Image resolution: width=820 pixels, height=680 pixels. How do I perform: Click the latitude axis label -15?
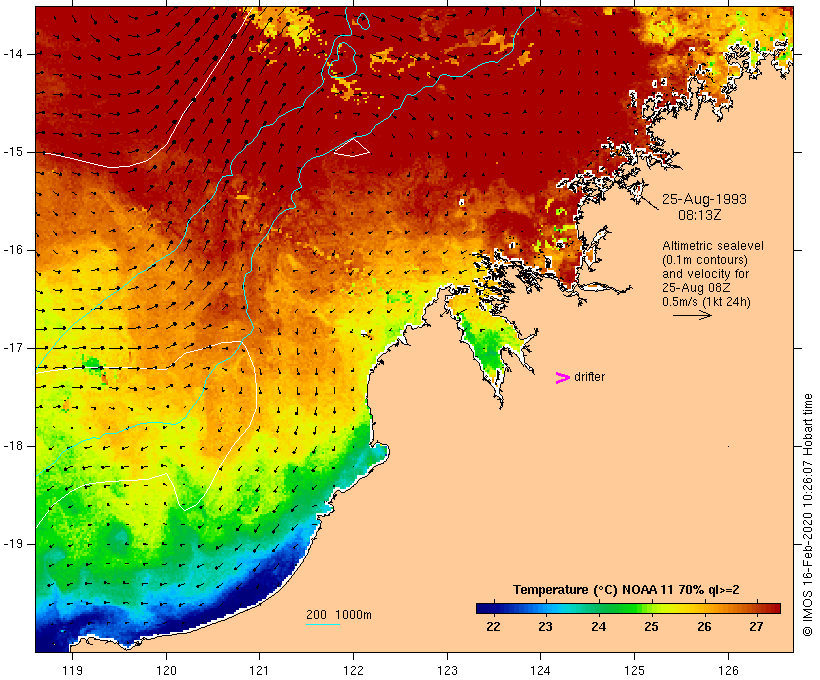coord(13,152)
